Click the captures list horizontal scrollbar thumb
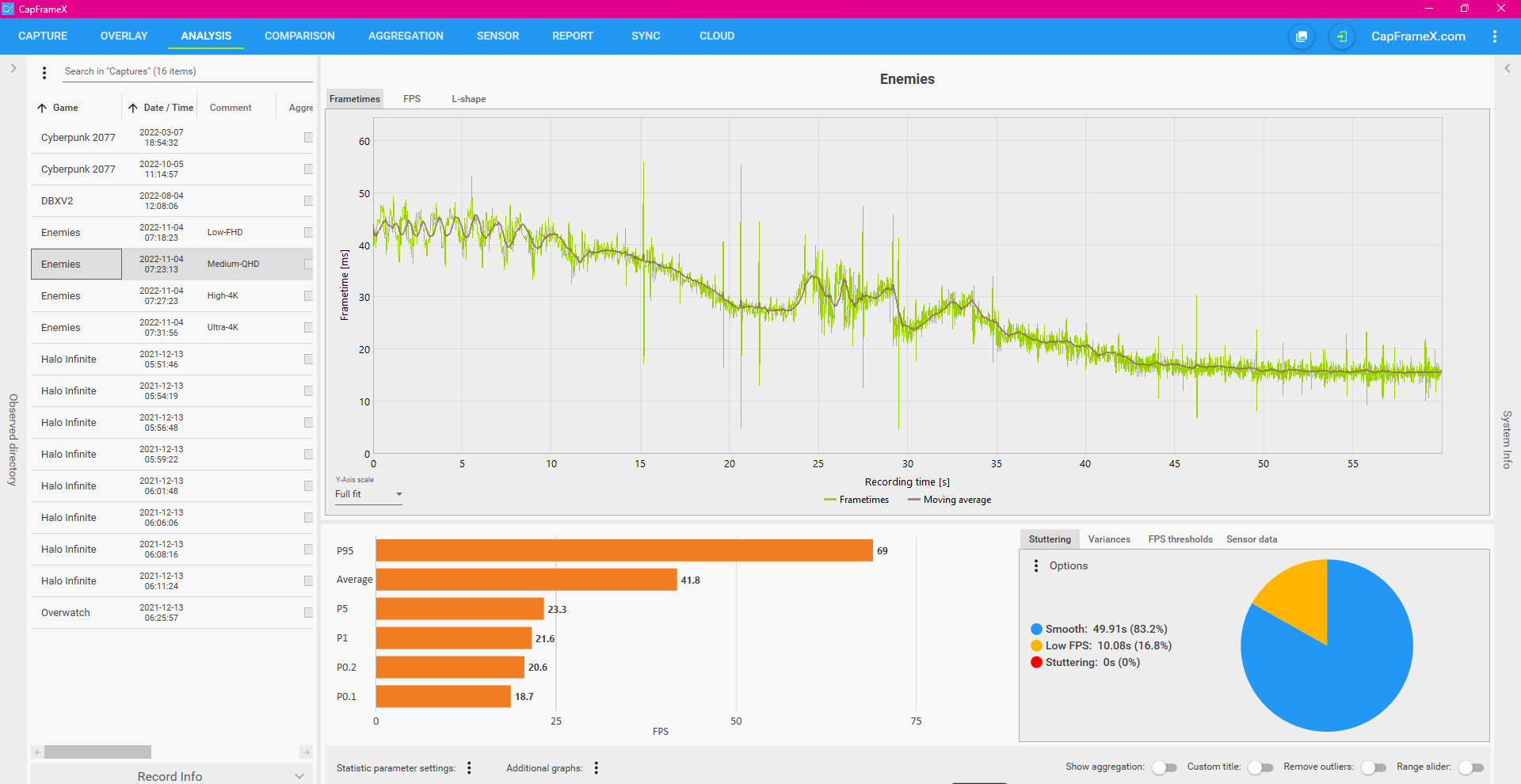 point(97,752)
